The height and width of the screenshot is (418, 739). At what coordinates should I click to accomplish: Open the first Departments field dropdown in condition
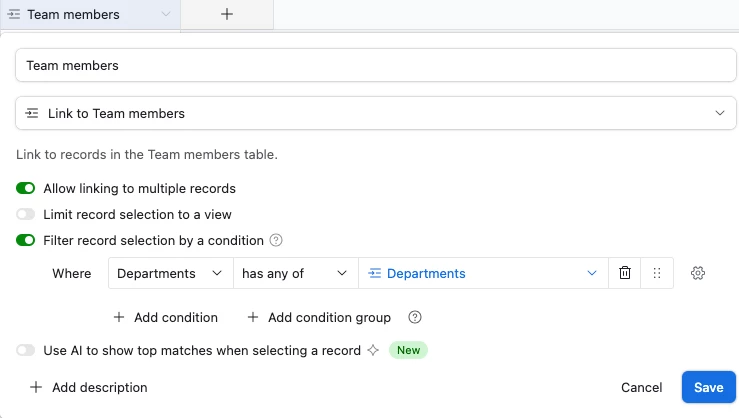tap(170, 273)
